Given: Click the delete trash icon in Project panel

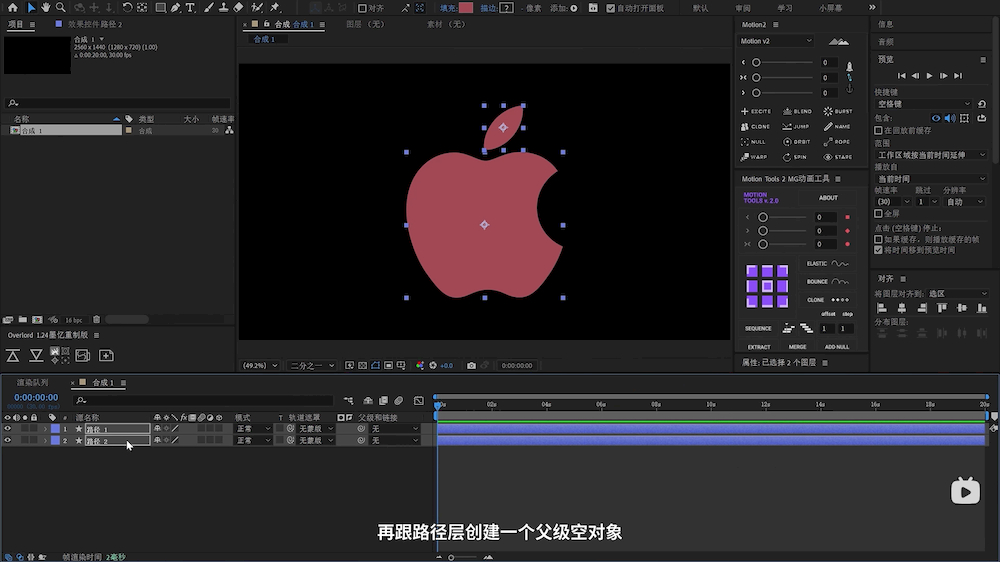Looking at the screenshot, I should point(96,320).
